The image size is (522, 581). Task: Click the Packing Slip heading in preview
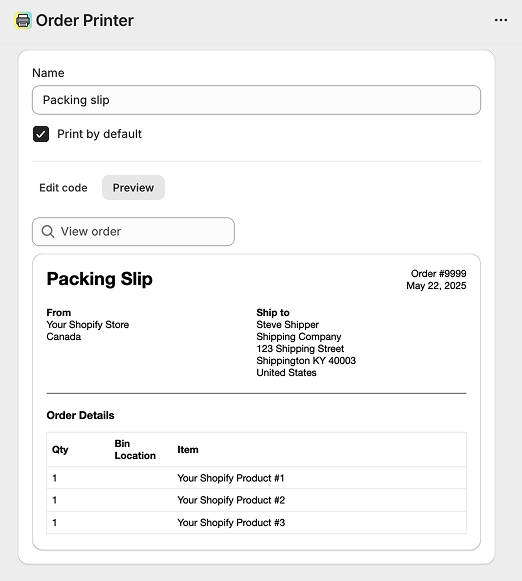point(100,279)
